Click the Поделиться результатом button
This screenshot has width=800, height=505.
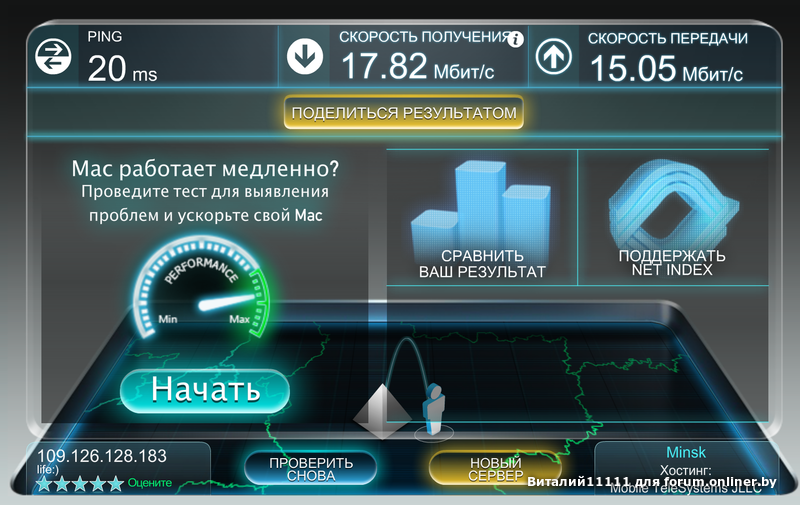[404, 112]
